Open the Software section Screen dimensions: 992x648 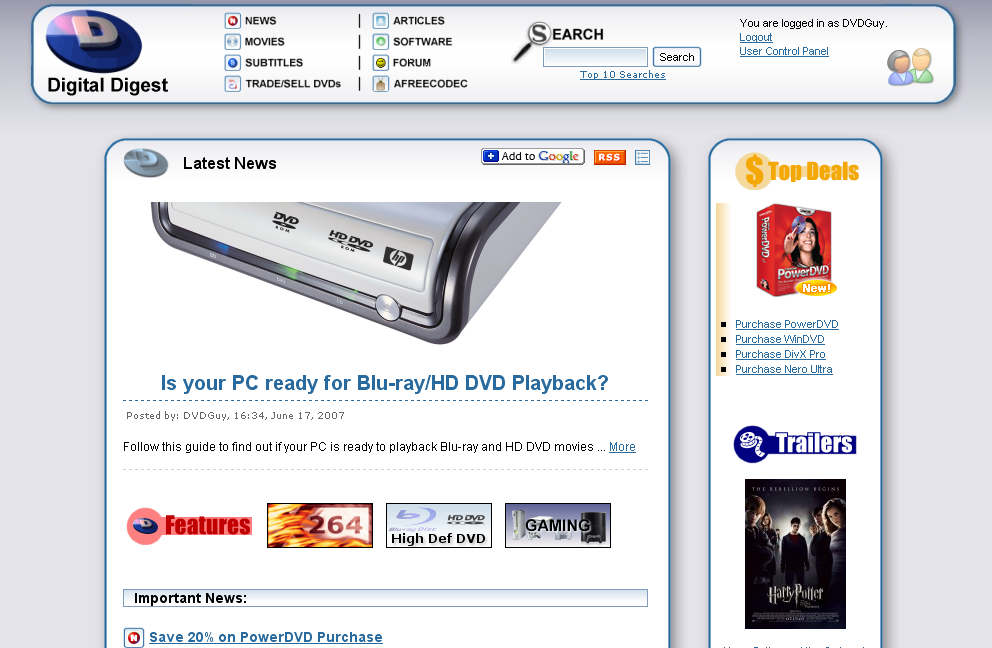pyautogui.click(x=422, y=42)
